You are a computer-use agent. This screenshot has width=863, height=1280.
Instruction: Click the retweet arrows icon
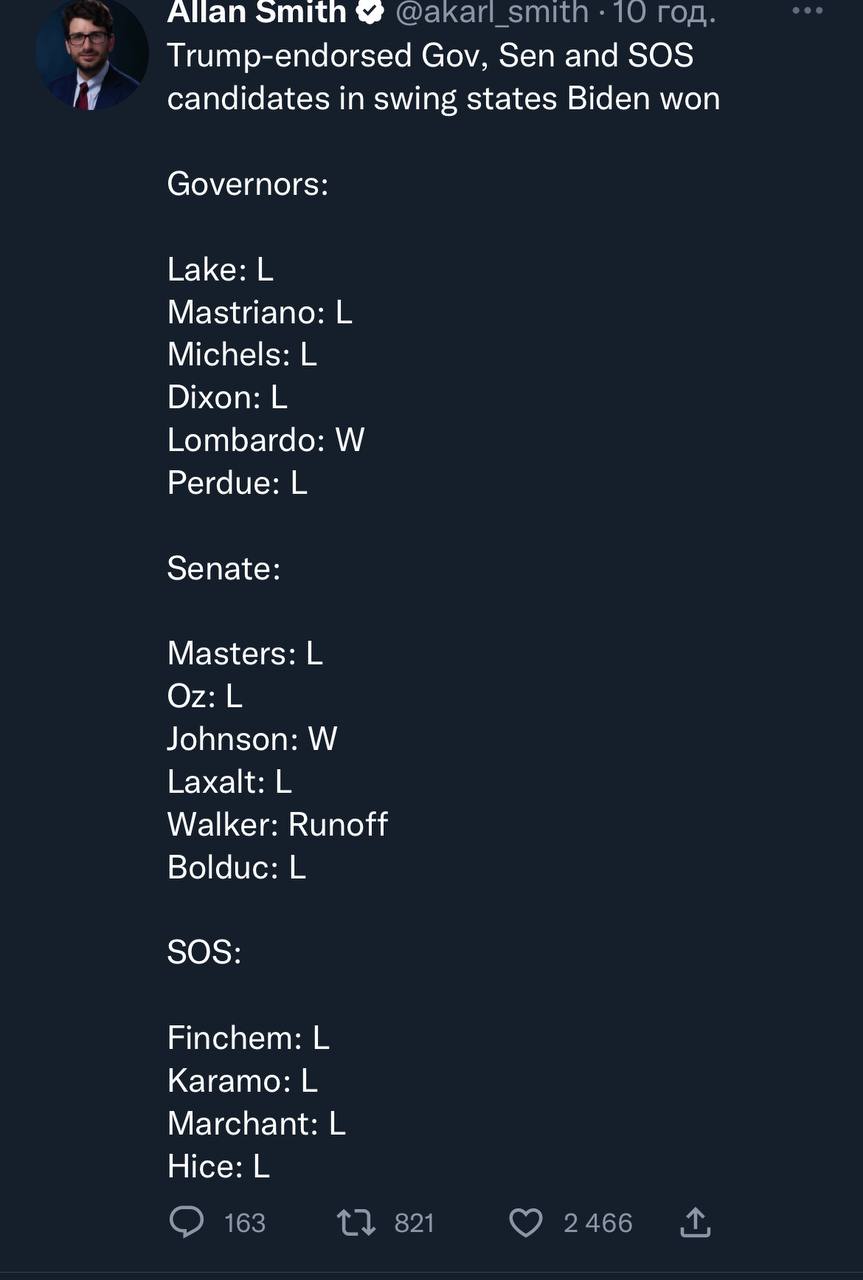pos(355,1222)
